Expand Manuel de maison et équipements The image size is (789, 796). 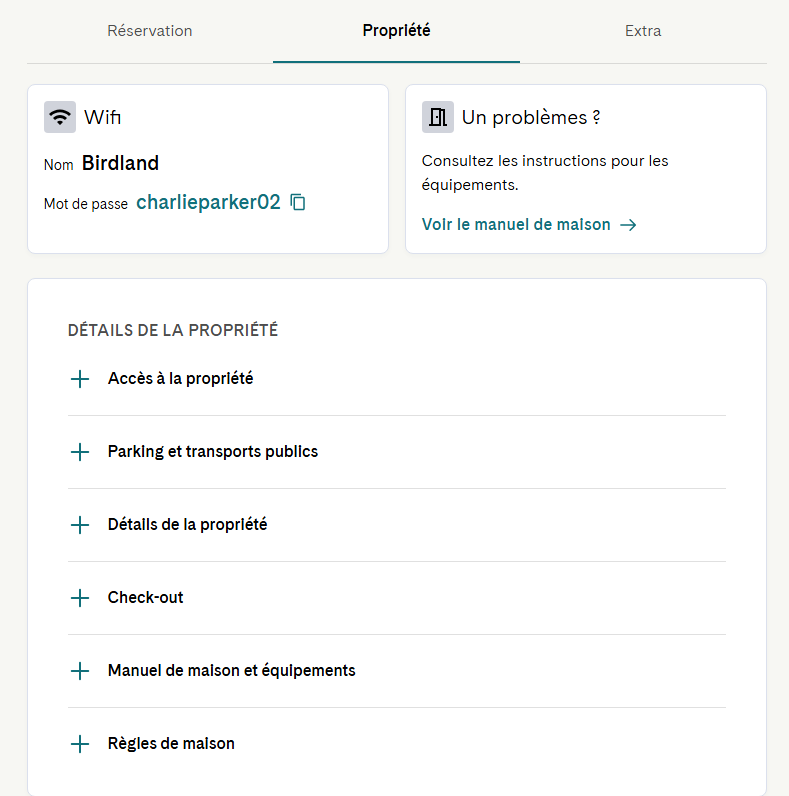point(397,671)
